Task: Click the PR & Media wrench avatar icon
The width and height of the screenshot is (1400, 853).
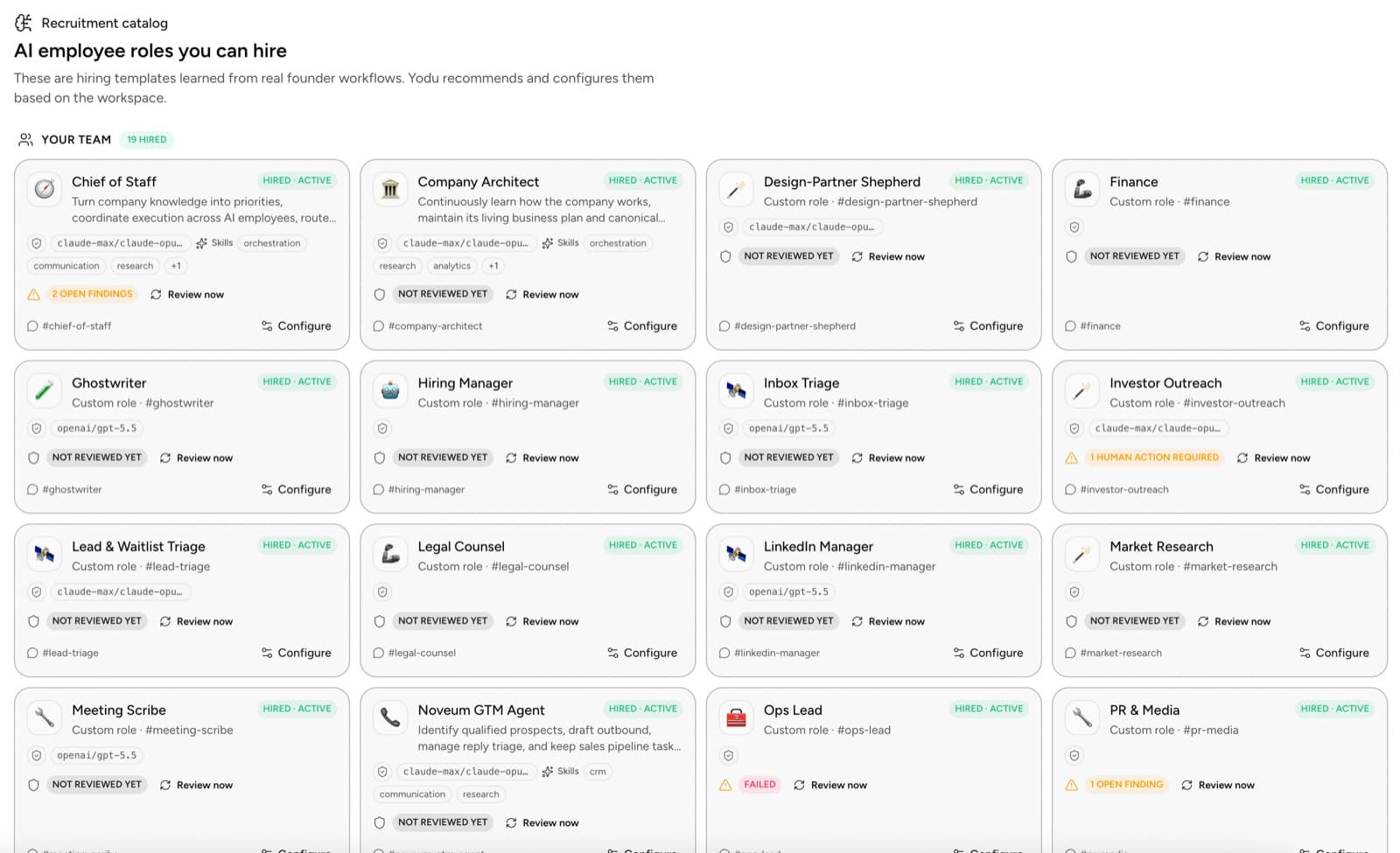Action: [x=1082, y=717]
